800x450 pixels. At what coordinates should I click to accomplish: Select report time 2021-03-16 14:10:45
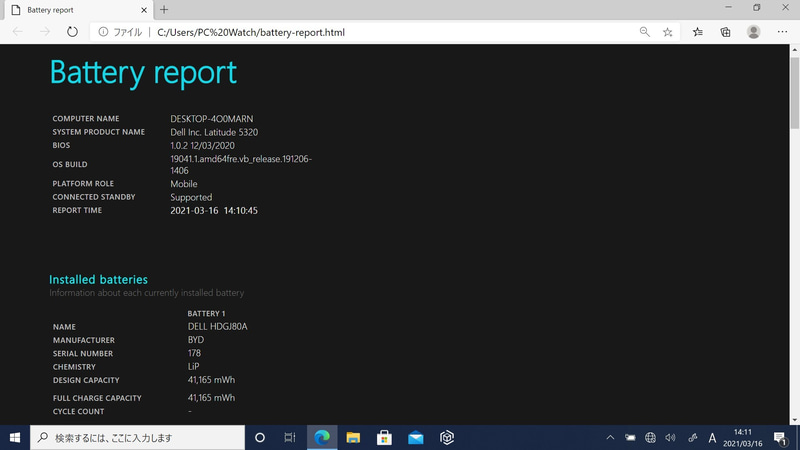(214, 211)
